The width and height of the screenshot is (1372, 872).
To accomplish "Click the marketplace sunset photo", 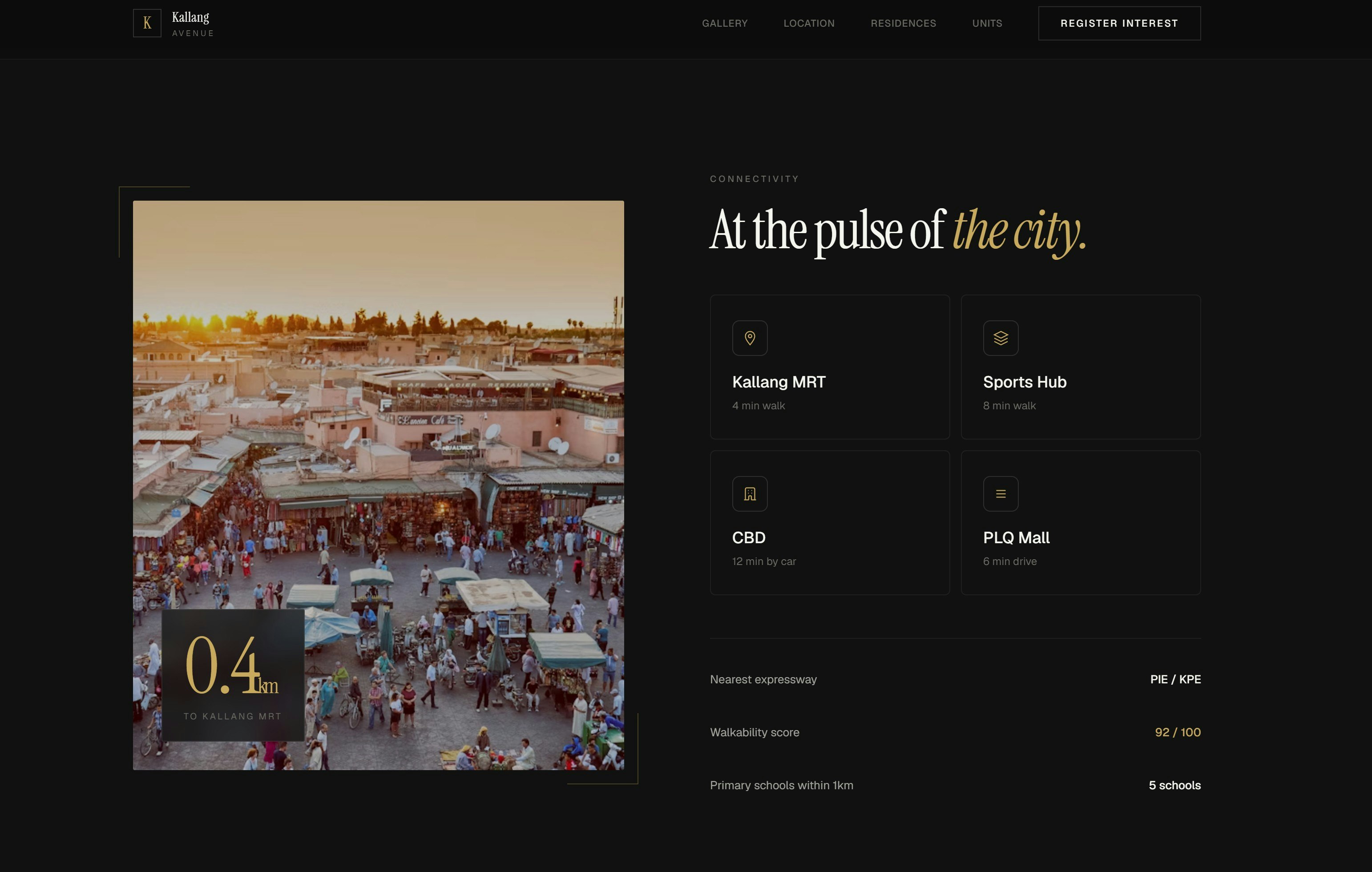I will point(378,485).
